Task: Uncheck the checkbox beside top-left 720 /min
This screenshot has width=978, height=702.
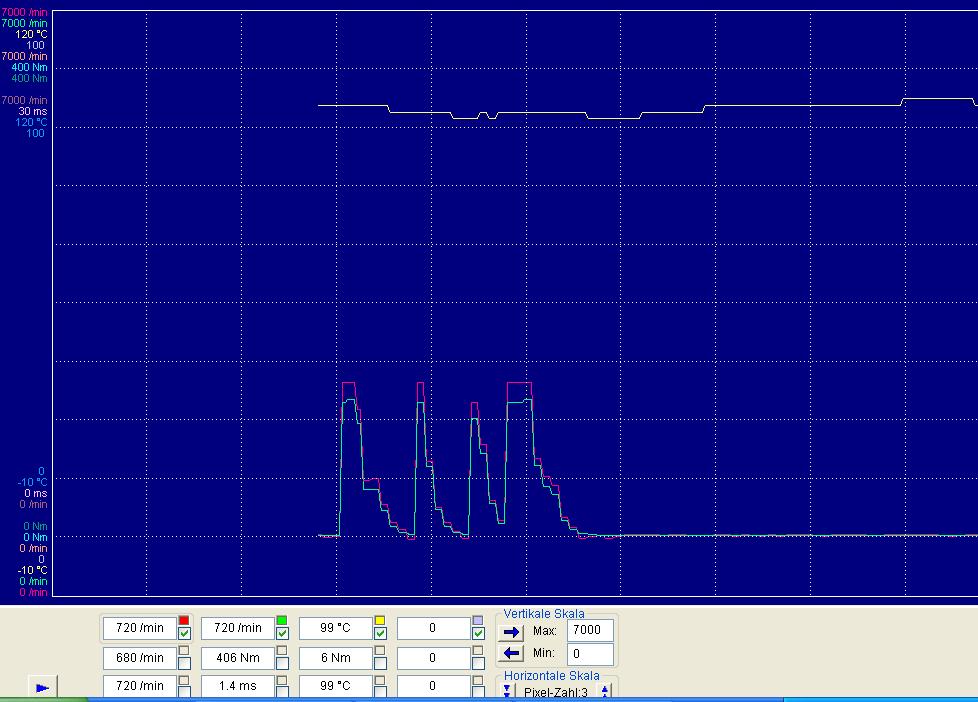Action: tap(184, 634)
